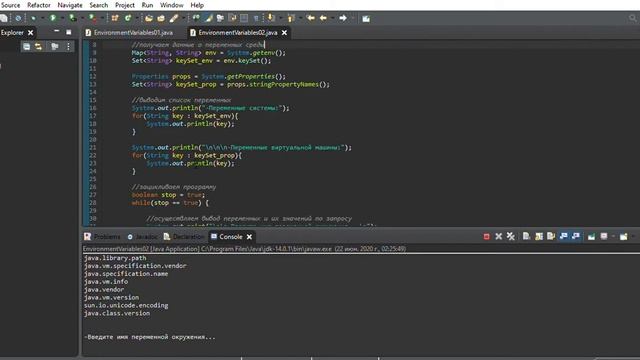640x360 pixels.
Task: Open the Explorer filter icon
Action: point(55,47)
